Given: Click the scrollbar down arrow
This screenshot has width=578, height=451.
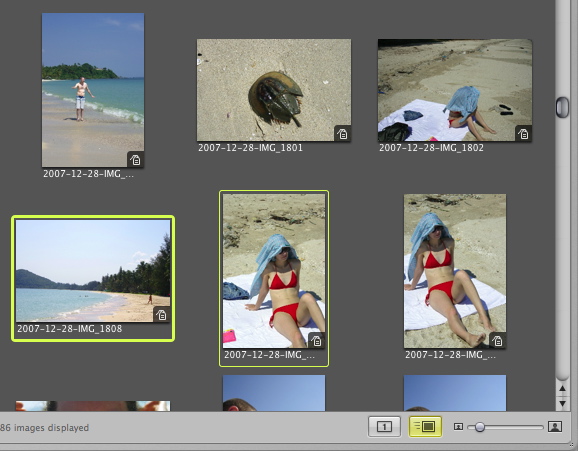Looking at the screenshot, I should point(563,403).
